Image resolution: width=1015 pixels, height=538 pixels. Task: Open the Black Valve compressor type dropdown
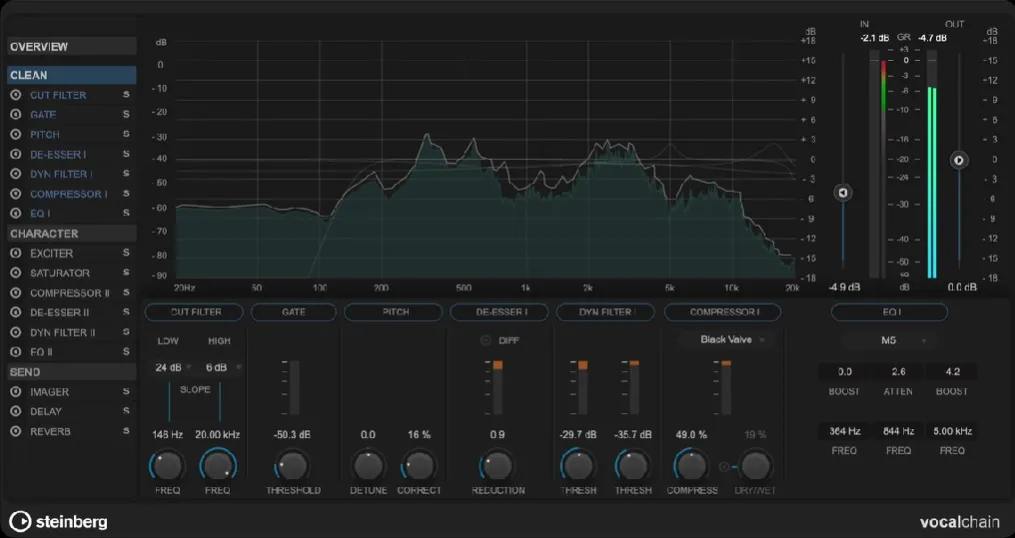click(726, 340)
